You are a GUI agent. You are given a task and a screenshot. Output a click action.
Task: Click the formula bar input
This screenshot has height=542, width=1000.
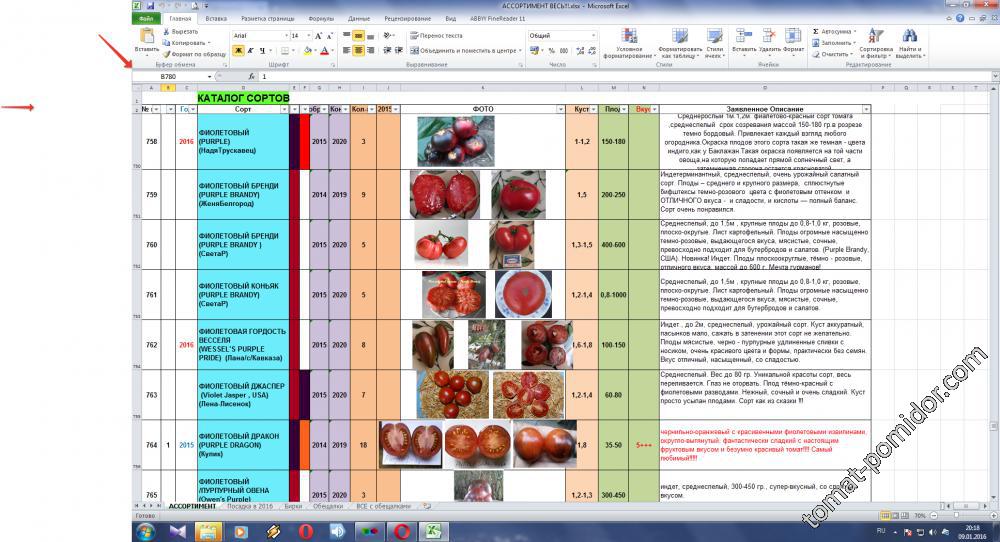point(625,77)
